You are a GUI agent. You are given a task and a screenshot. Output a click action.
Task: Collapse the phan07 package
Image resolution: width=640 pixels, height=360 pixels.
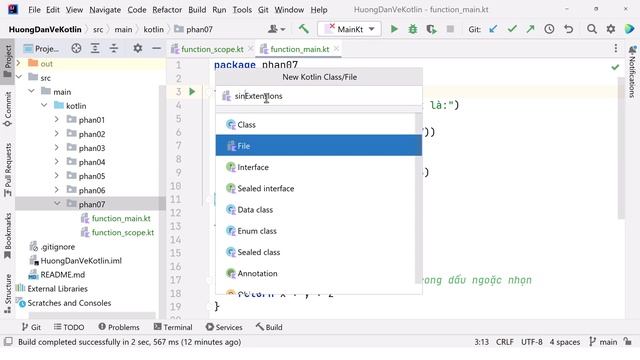click(x=57, y=204)
